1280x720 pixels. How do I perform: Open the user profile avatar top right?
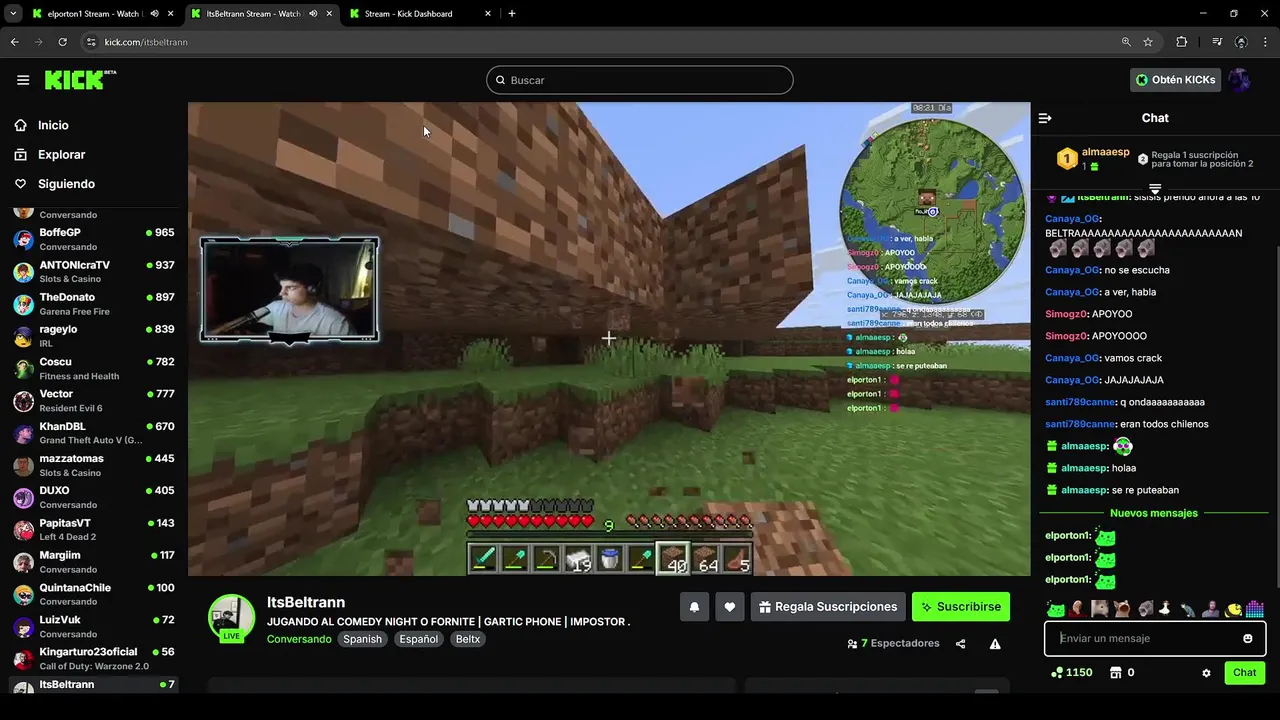1240,80
